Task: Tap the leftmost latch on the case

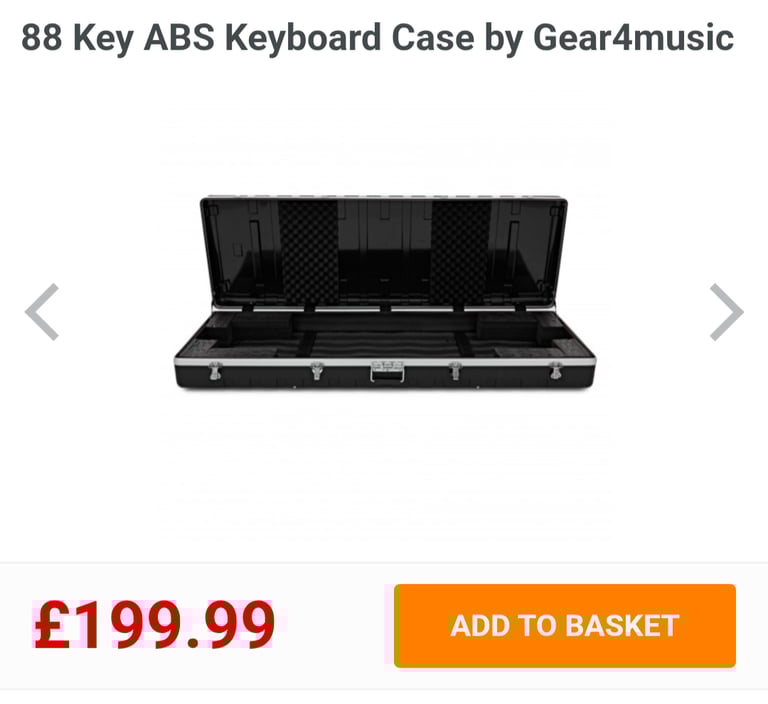Action: 215,371
